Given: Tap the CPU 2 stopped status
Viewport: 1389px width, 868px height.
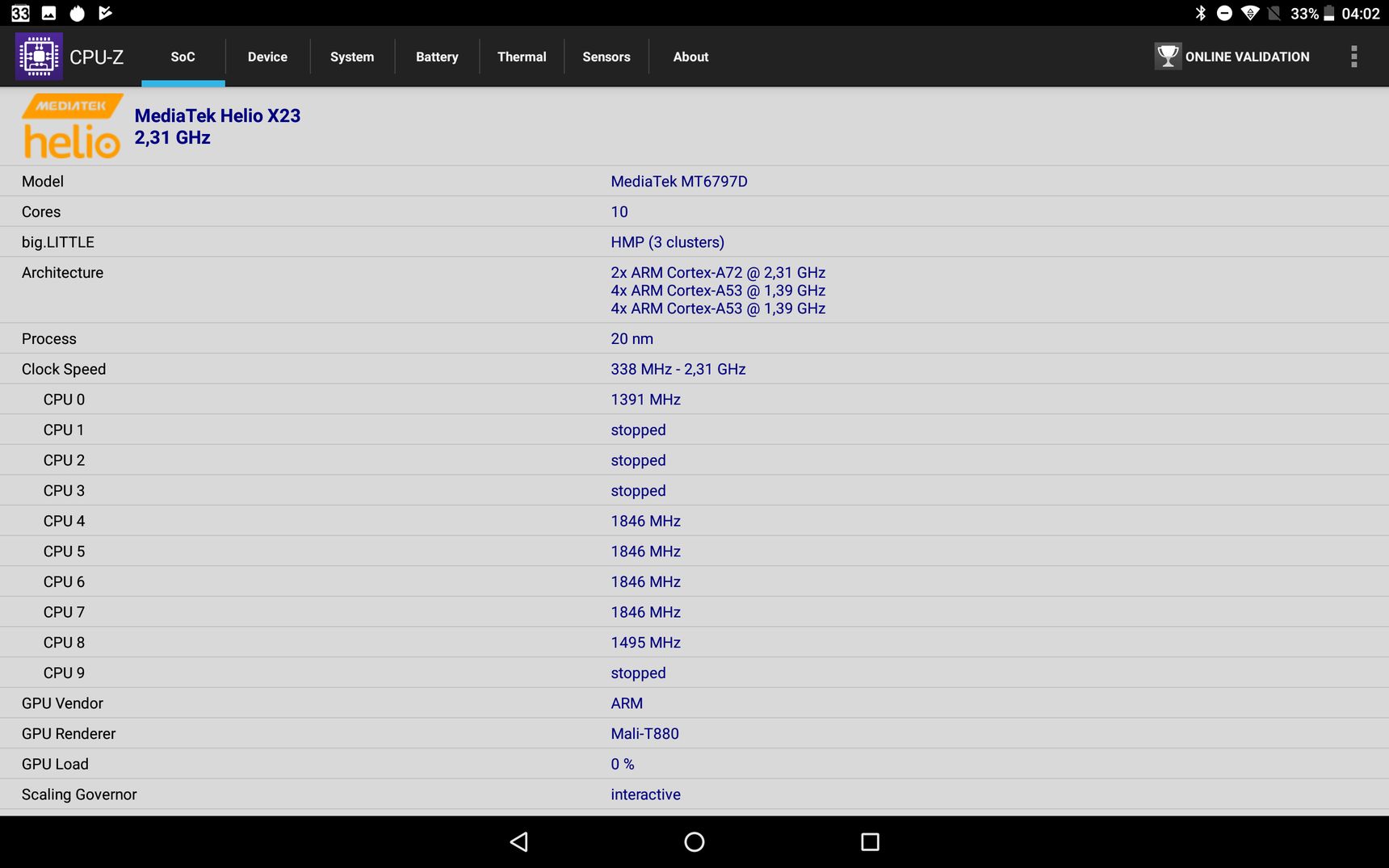Looking at the screenshot, I should coord(639,460).
